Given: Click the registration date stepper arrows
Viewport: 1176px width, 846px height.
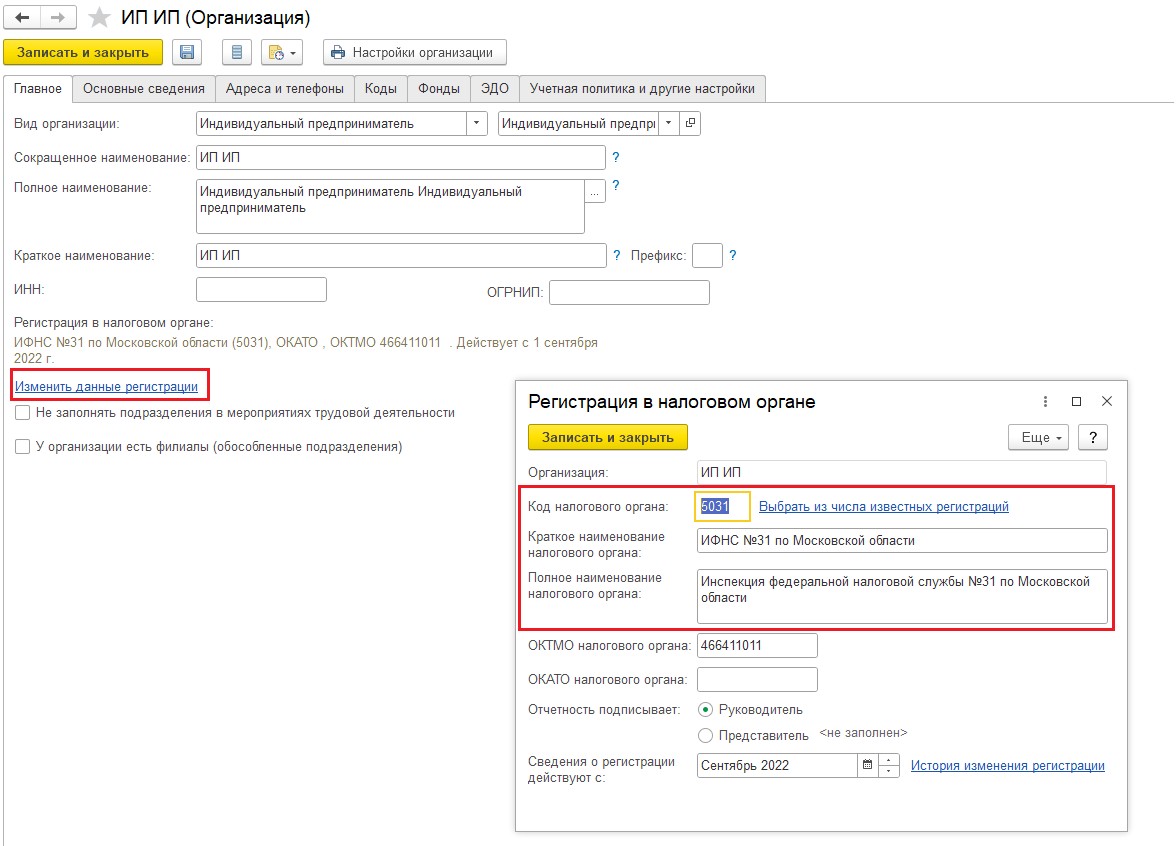Looking at the screenshot, I should (890, 766).
